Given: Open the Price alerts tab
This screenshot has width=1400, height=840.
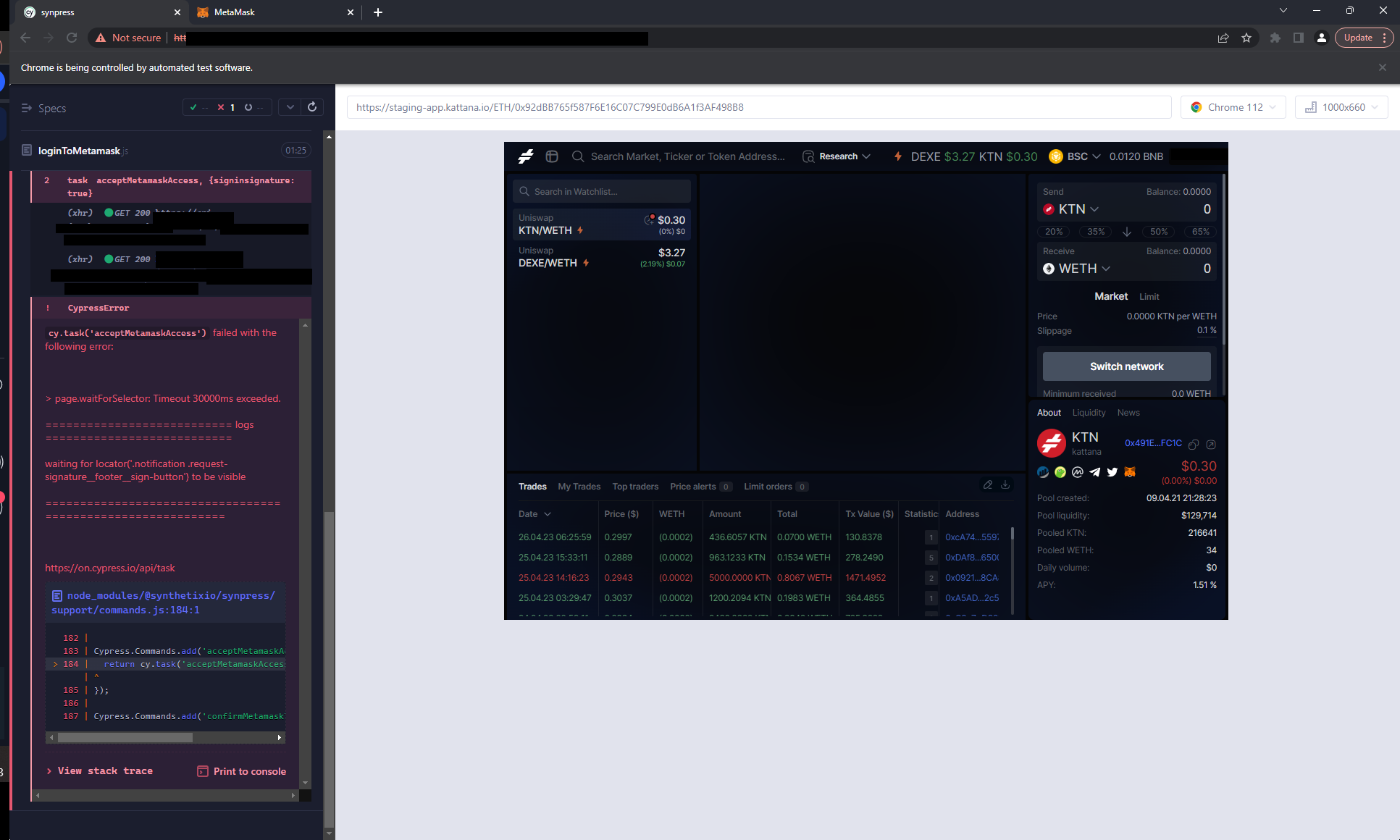Looking at the screenshot, I should click(x=700, y=487).
